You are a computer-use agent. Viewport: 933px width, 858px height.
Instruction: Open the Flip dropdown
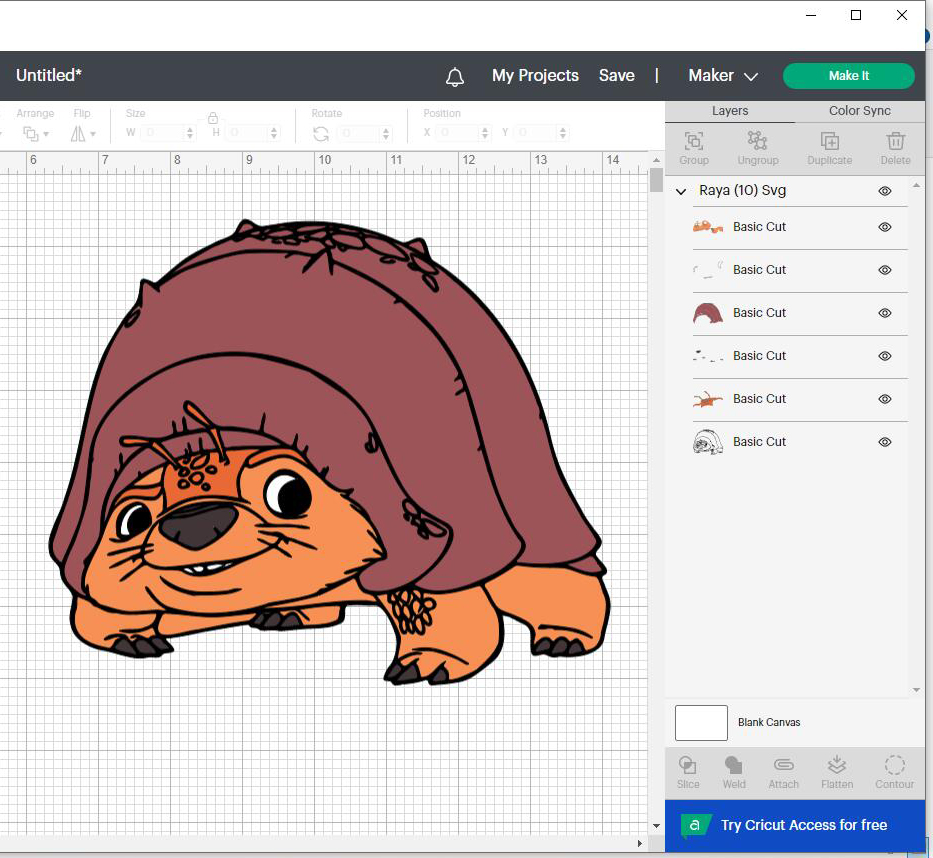[83, 134]
